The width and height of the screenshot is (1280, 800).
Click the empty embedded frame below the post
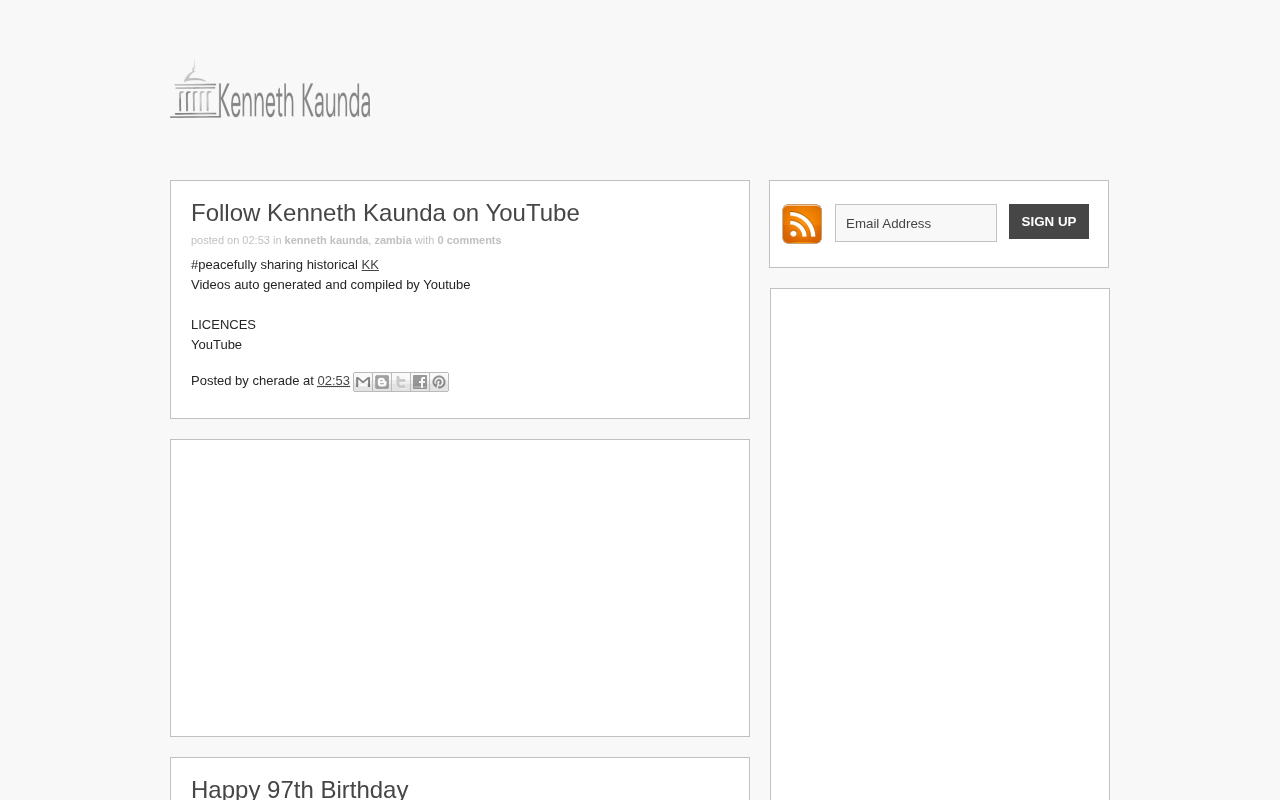tap(460, 588)
